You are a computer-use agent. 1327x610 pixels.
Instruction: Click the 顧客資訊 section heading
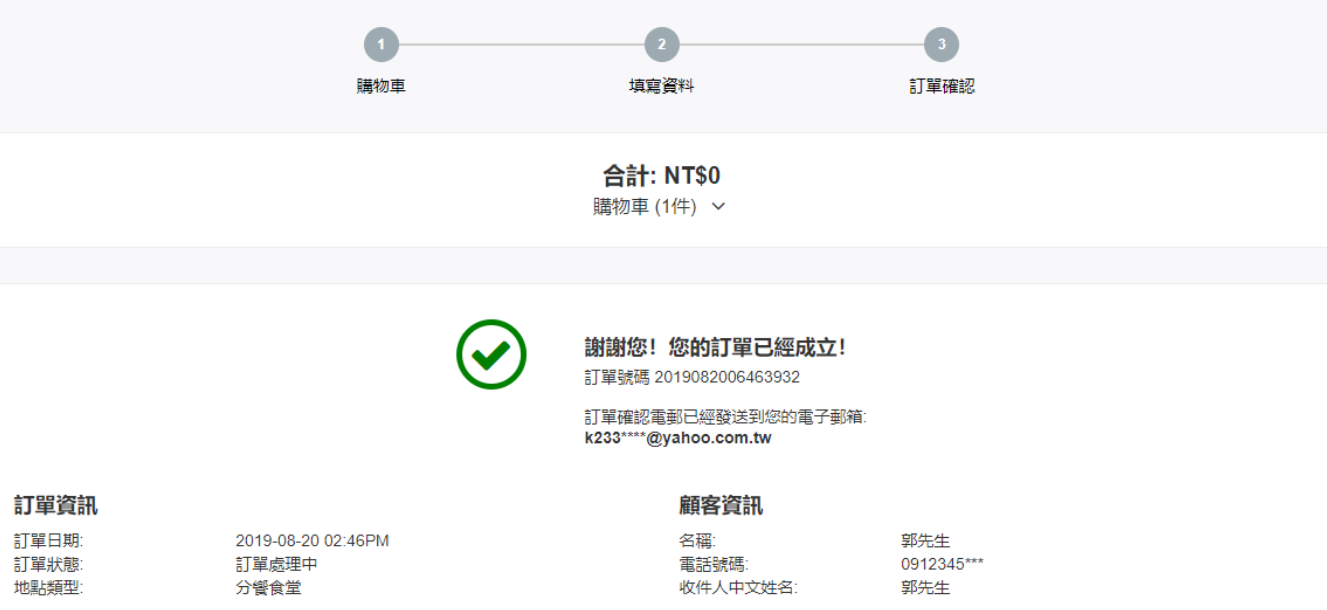click(x=720, y=505)
